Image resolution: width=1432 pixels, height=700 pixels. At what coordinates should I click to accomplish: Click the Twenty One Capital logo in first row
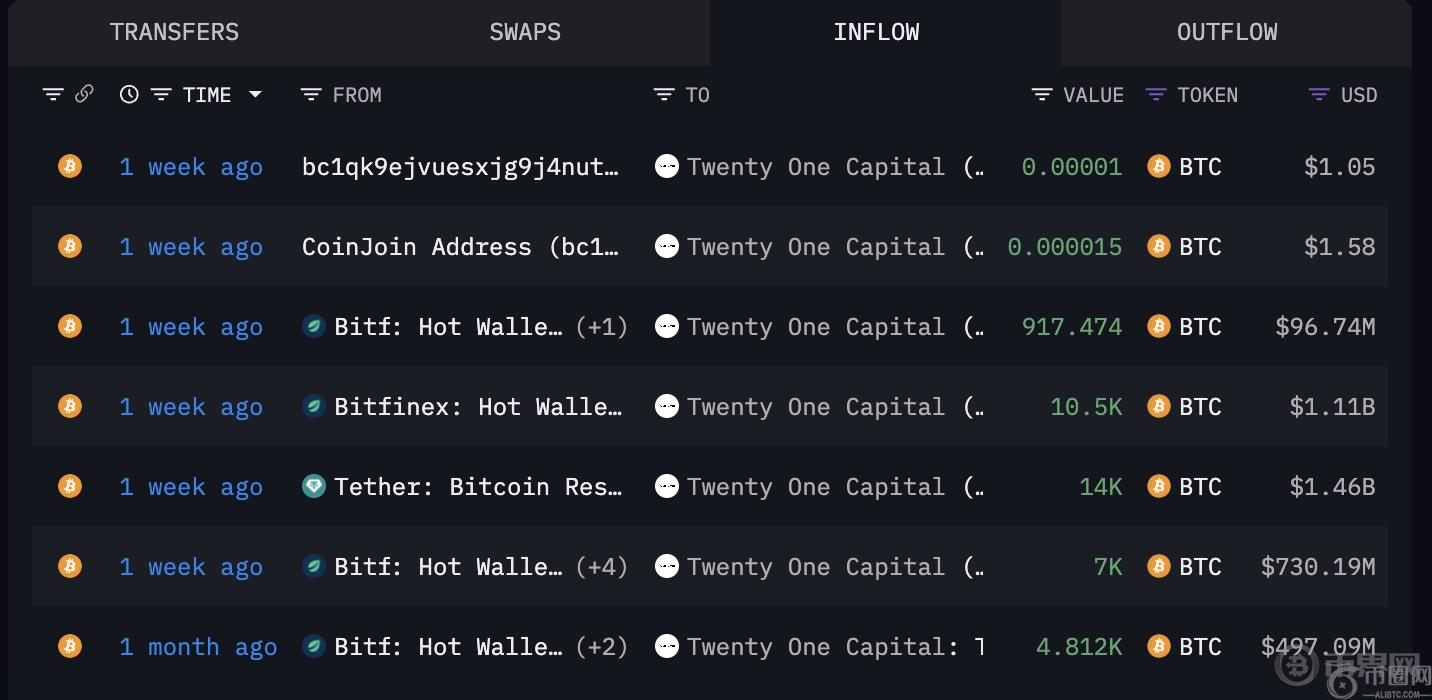pos(666,166)
